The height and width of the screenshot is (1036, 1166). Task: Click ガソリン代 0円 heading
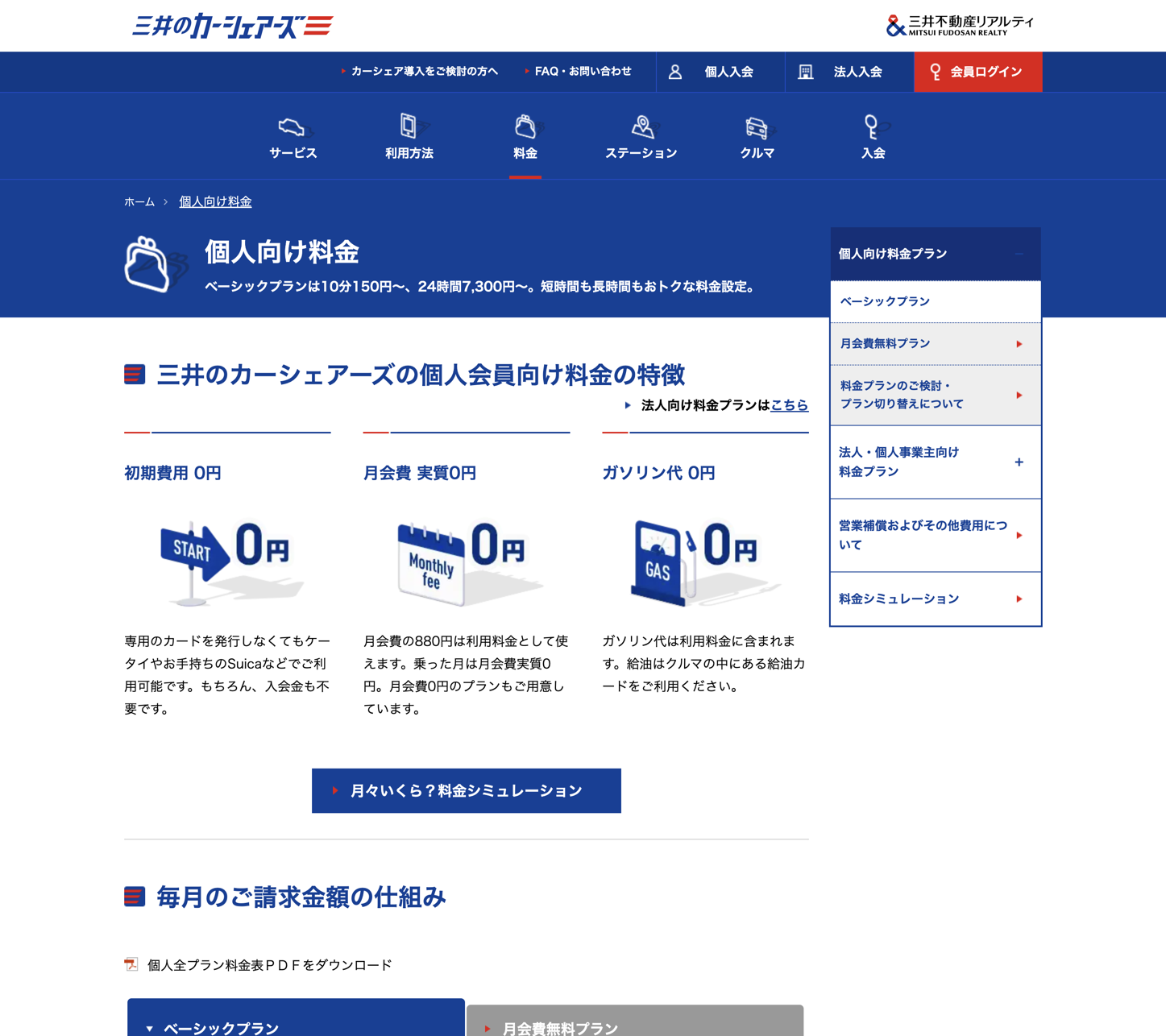658,474
